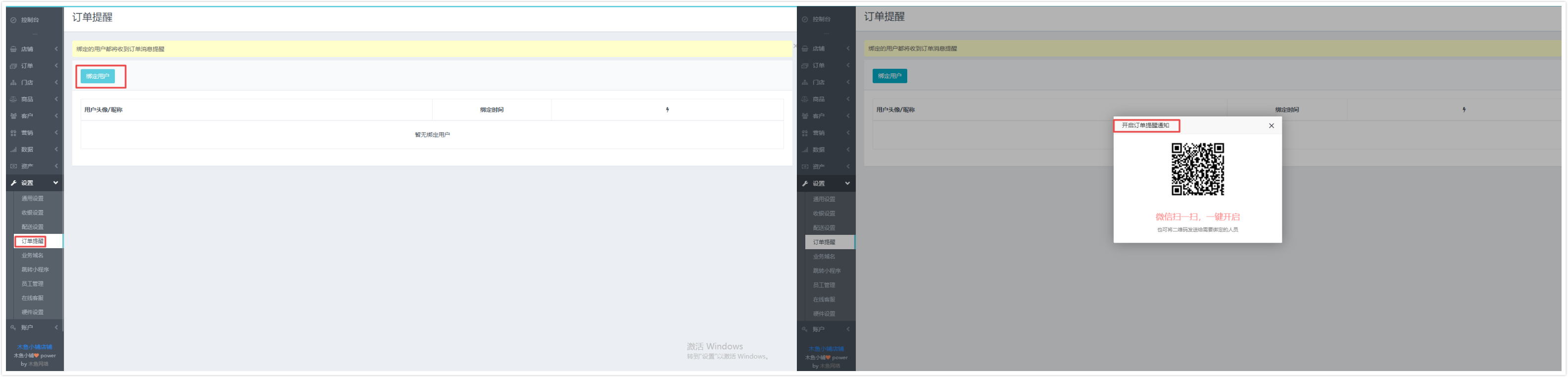Click 微信扫一扫,一键开启 text in popup
This screenshot has width=1568, height=377.
pos(1197,217)
